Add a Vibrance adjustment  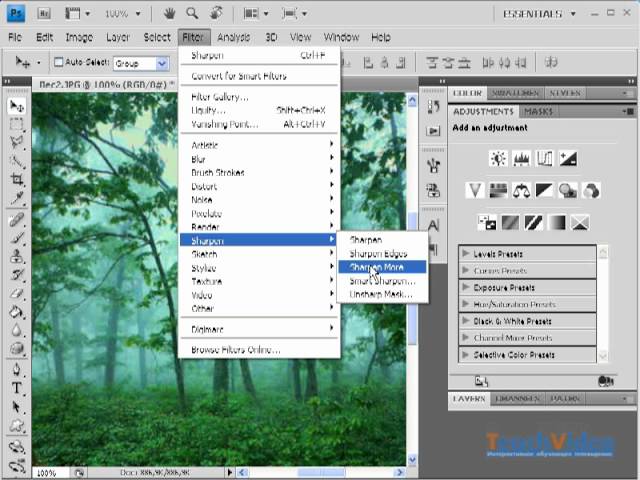point(475,190)
